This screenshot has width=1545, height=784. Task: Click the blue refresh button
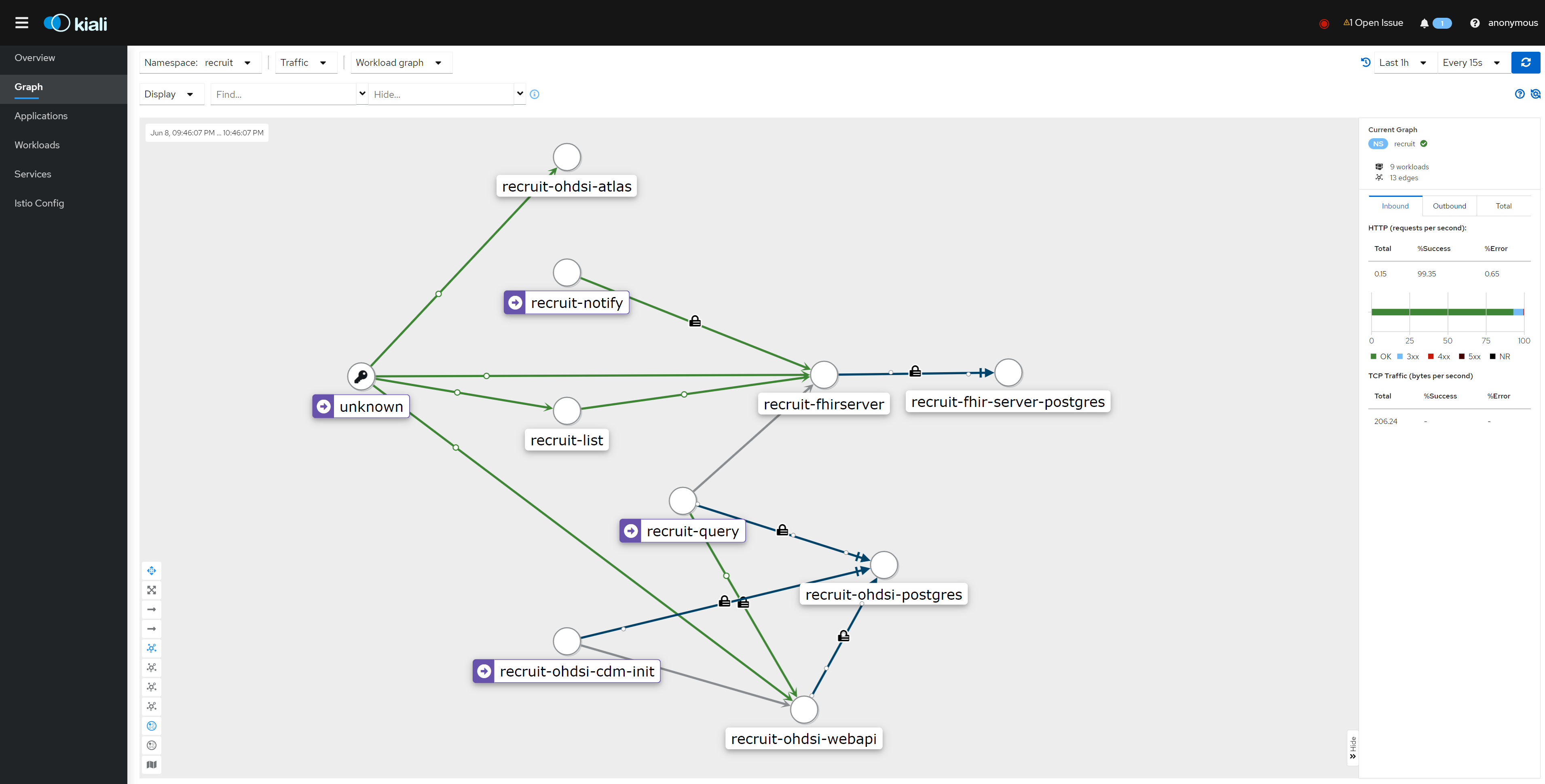[x=1525, y=62]
